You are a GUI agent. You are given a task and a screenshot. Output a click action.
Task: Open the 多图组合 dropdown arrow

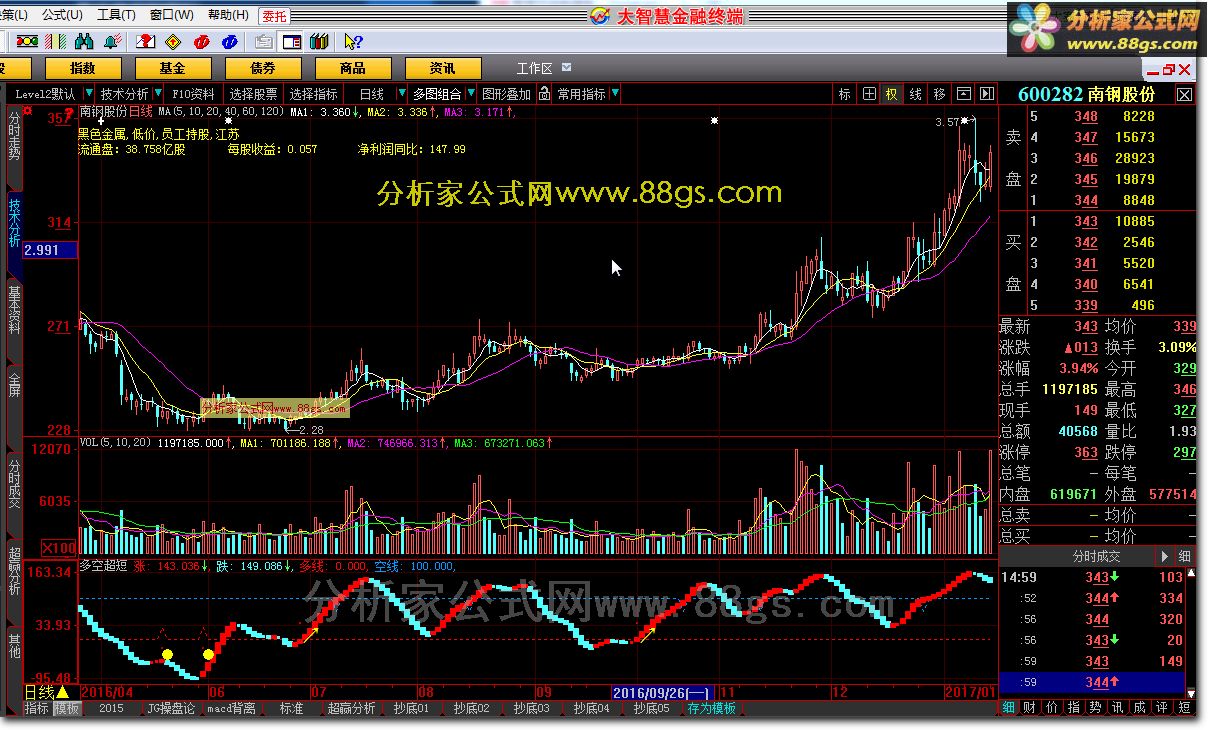(x=471, y=94)
